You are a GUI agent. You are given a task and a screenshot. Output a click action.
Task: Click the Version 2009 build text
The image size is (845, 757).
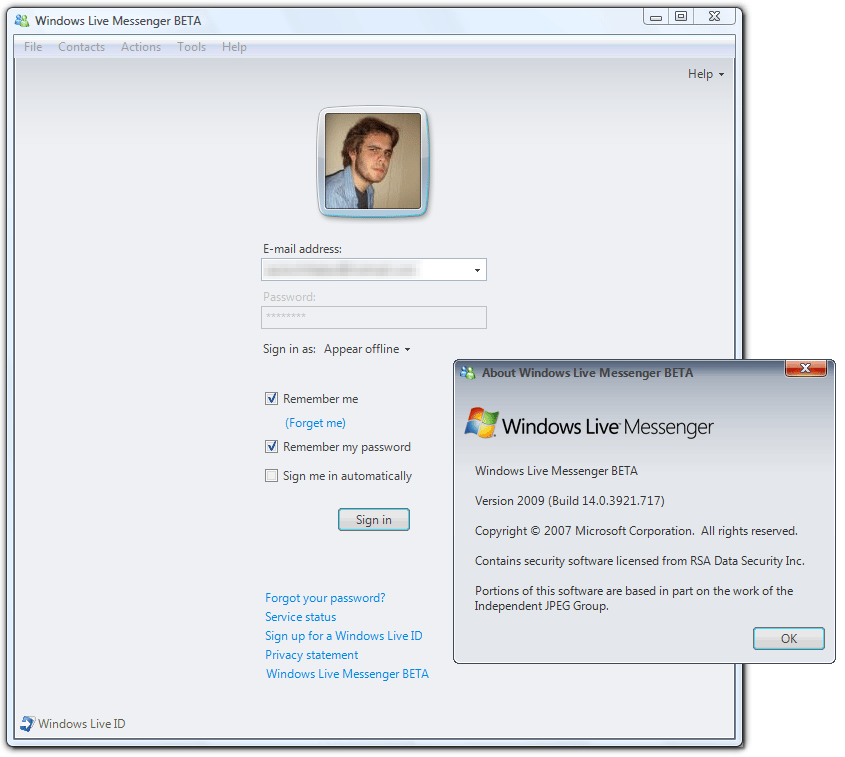[x=569, y=501]
